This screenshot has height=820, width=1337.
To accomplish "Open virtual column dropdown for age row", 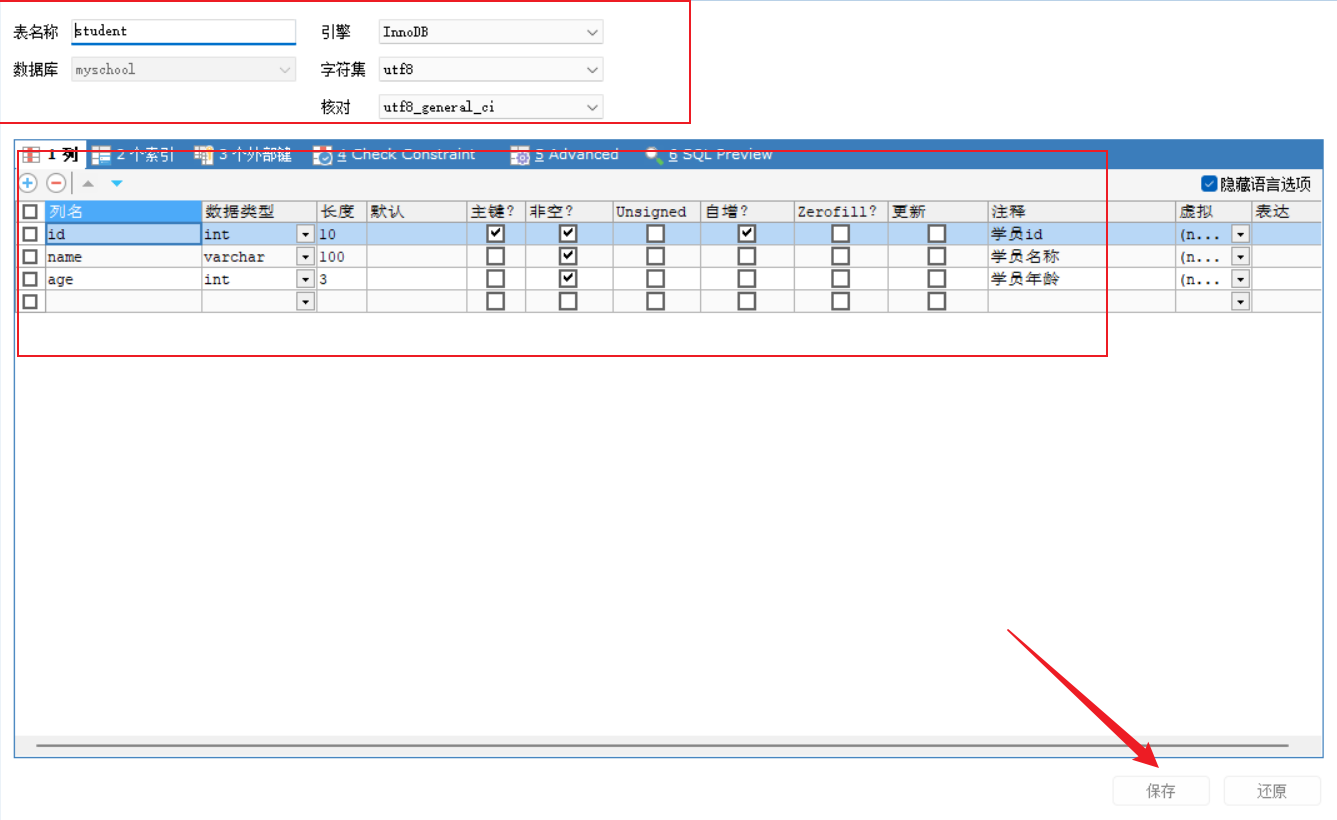I will [x=1240, y=279].
